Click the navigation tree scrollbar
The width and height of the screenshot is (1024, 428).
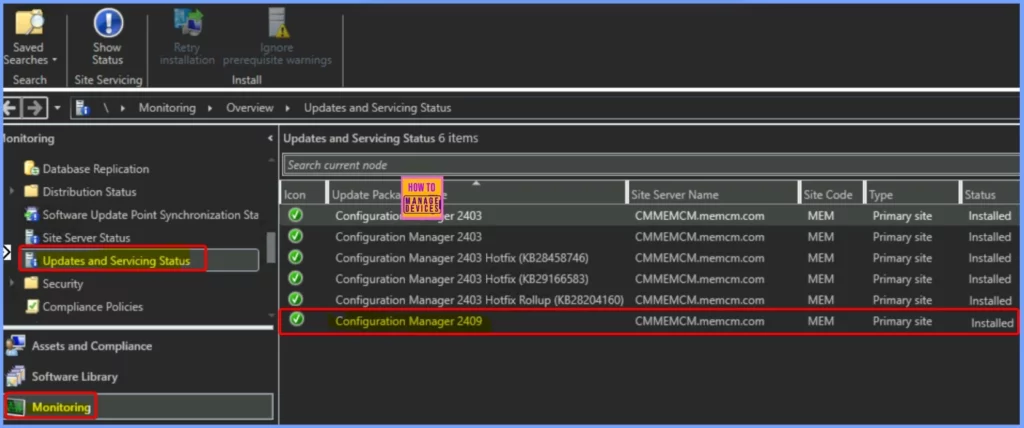pos(270,247)
